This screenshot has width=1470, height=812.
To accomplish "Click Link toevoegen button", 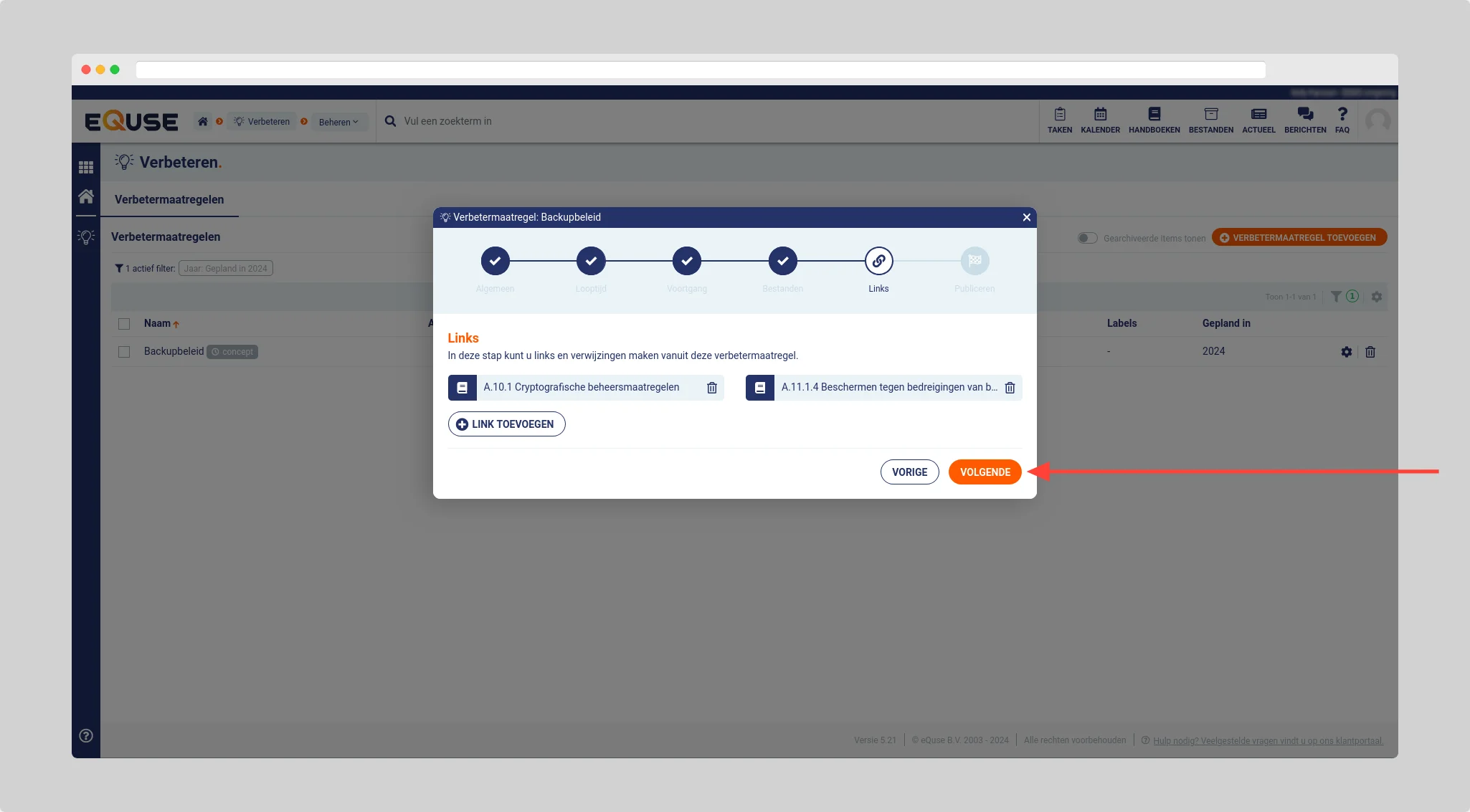I will pos(506,424).
